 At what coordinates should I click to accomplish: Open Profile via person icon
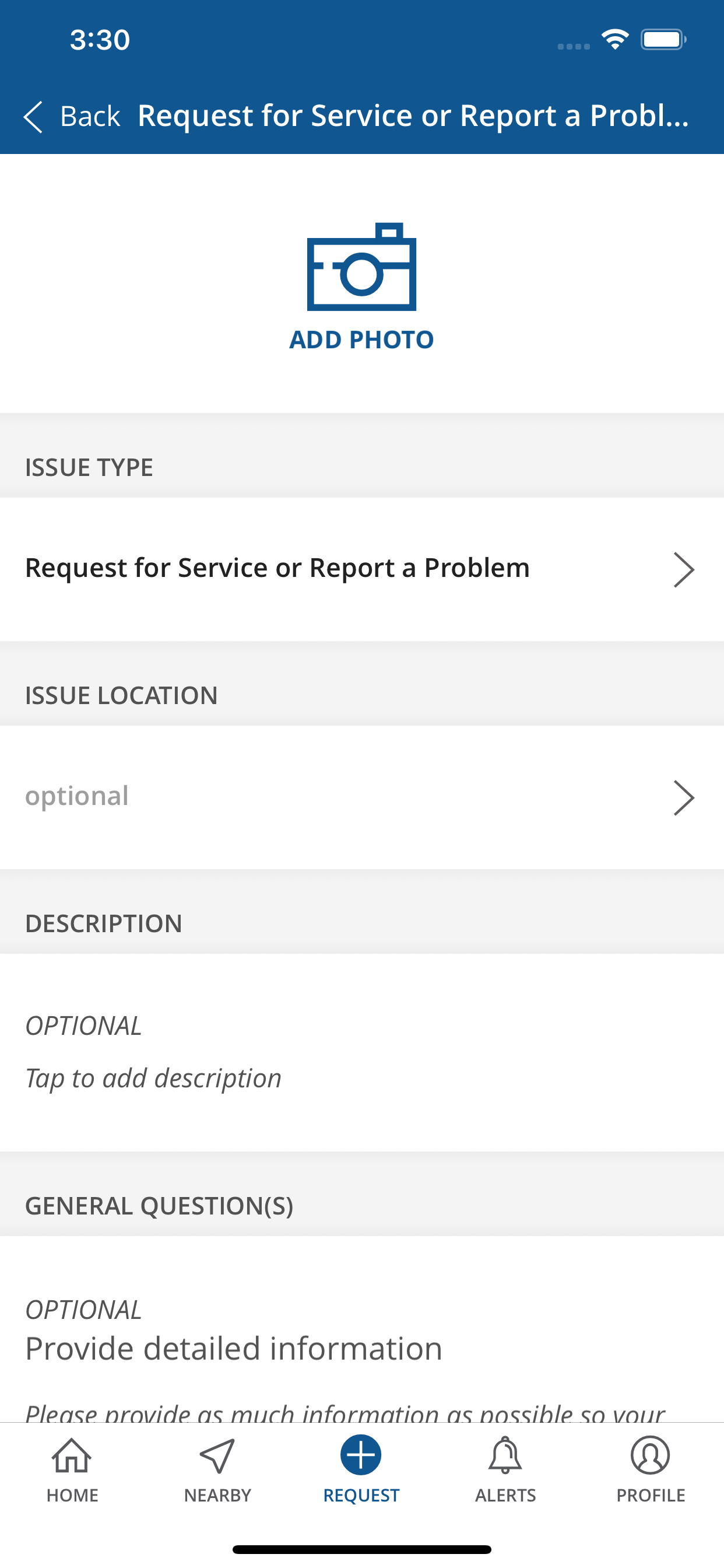[x=650, y=1455]
